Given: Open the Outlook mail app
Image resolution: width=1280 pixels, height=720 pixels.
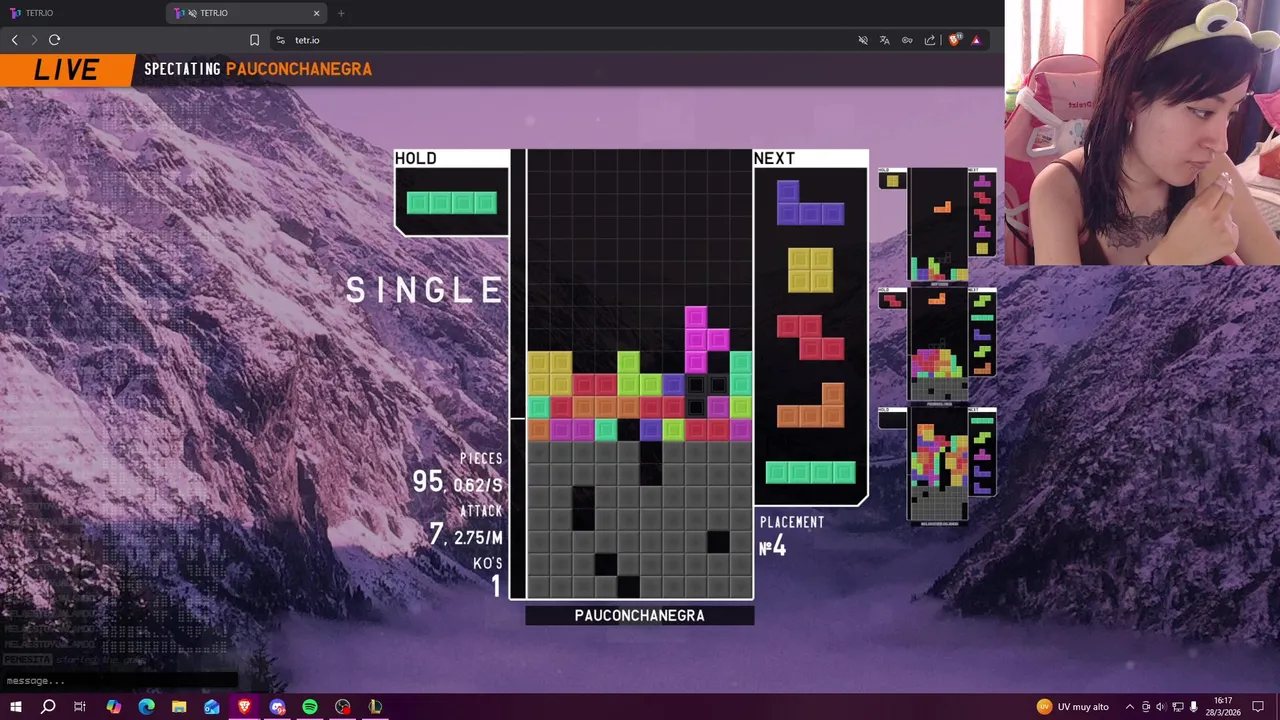Looking at the screenshot, I should pos(212,707).
